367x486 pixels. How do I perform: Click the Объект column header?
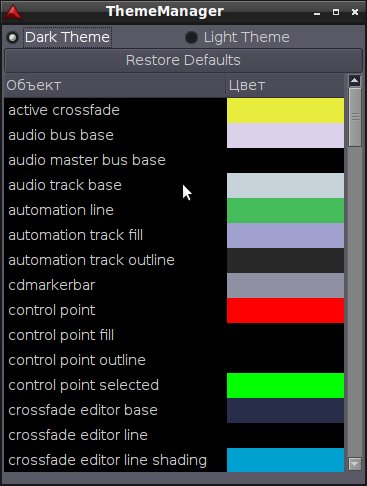[115, 85]
